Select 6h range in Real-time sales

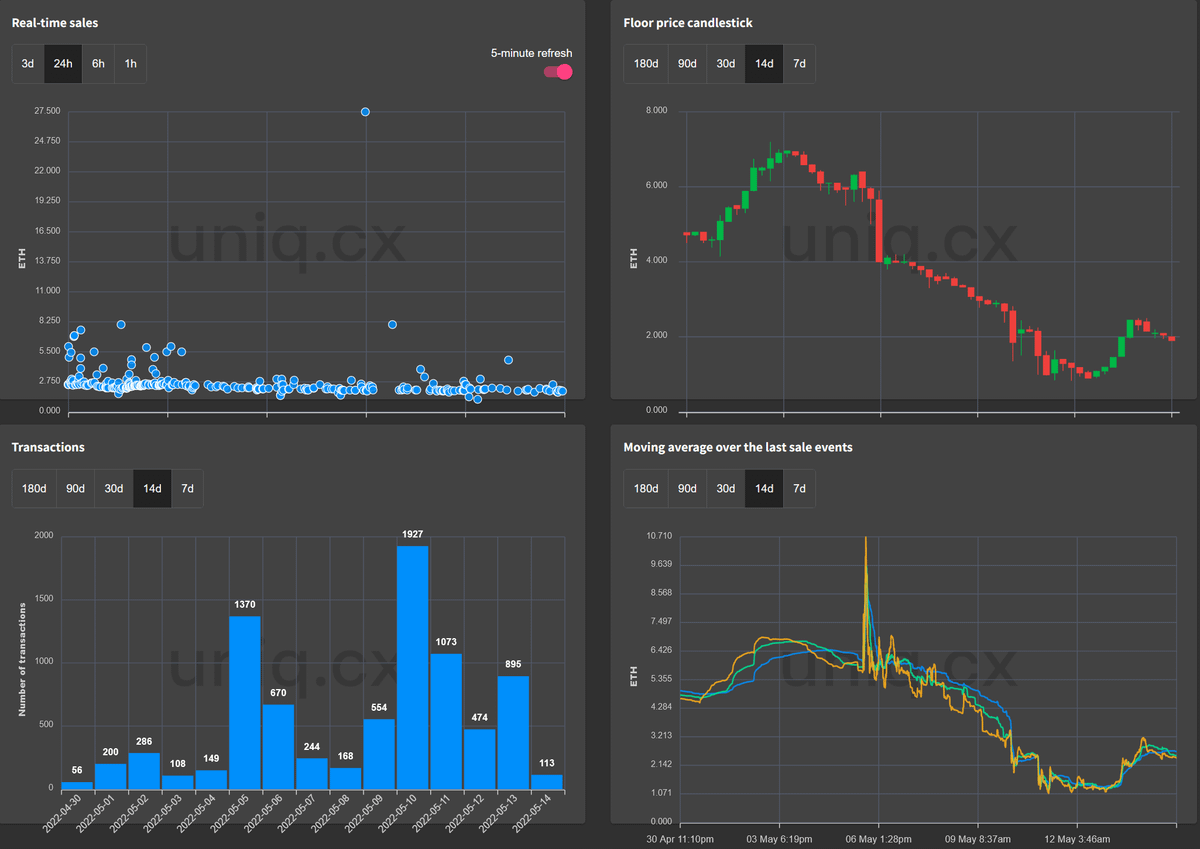pyautogui.click(x=98, y=64)
